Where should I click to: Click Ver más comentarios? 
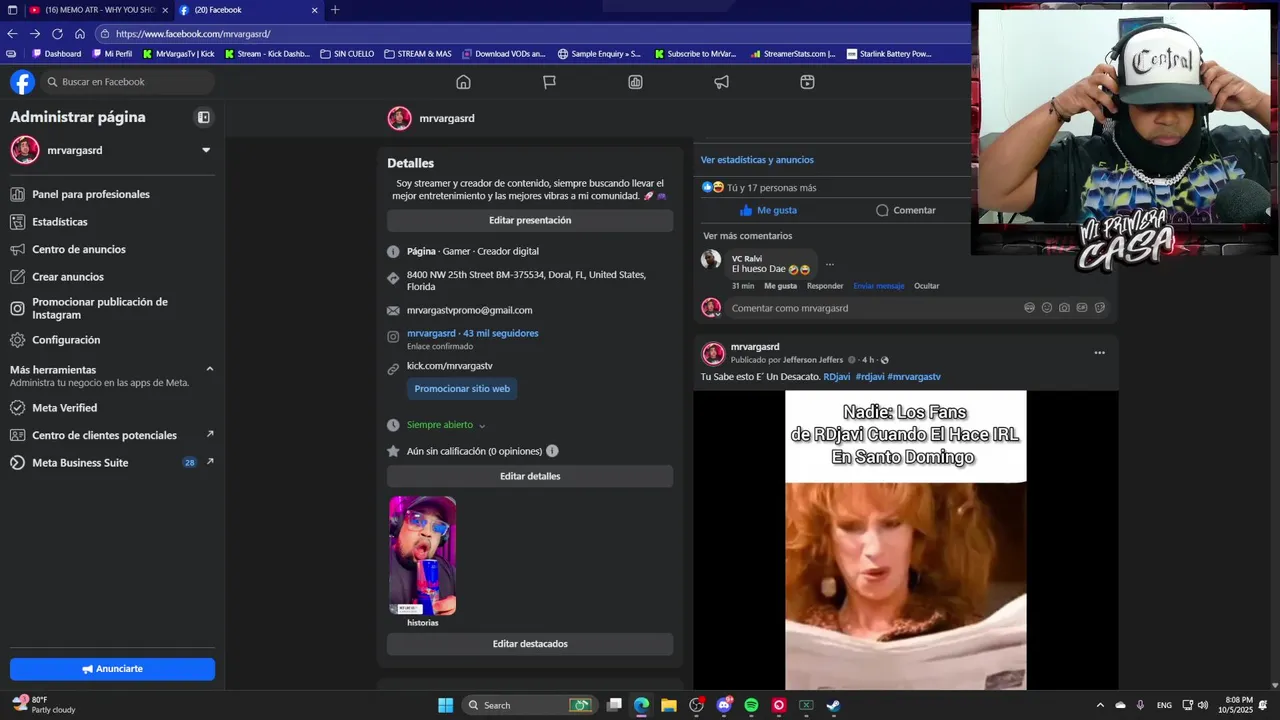(x=747, y=236)
